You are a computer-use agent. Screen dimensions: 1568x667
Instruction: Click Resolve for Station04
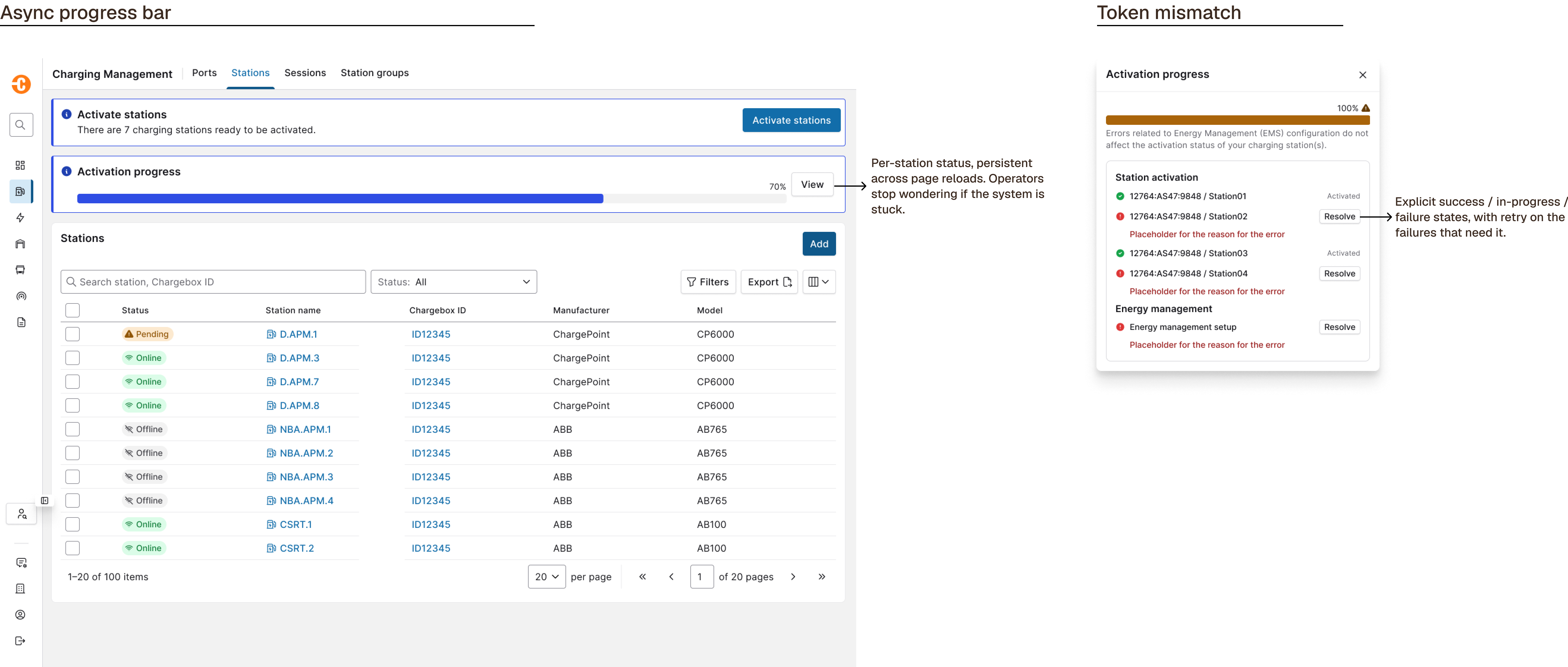click(1339, 274)
